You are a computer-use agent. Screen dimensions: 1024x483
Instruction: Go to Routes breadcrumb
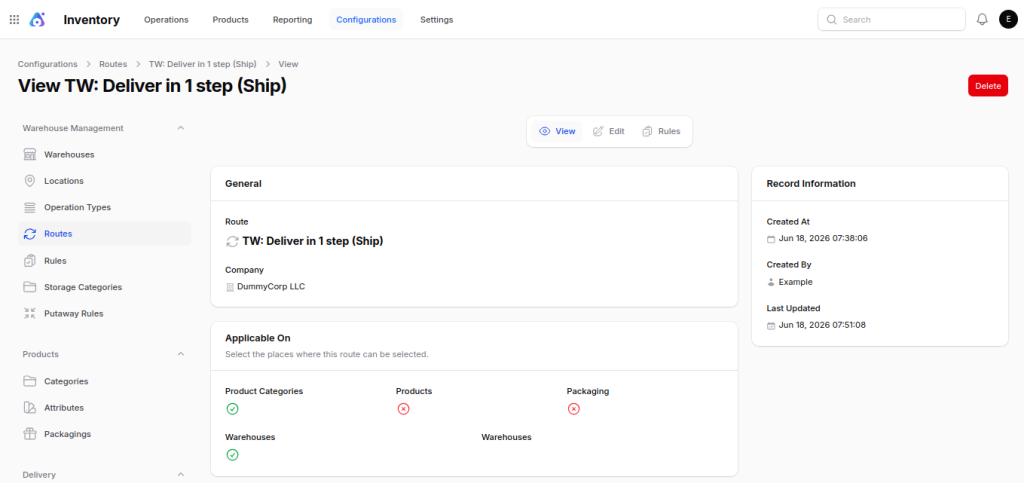pos(113,64)
